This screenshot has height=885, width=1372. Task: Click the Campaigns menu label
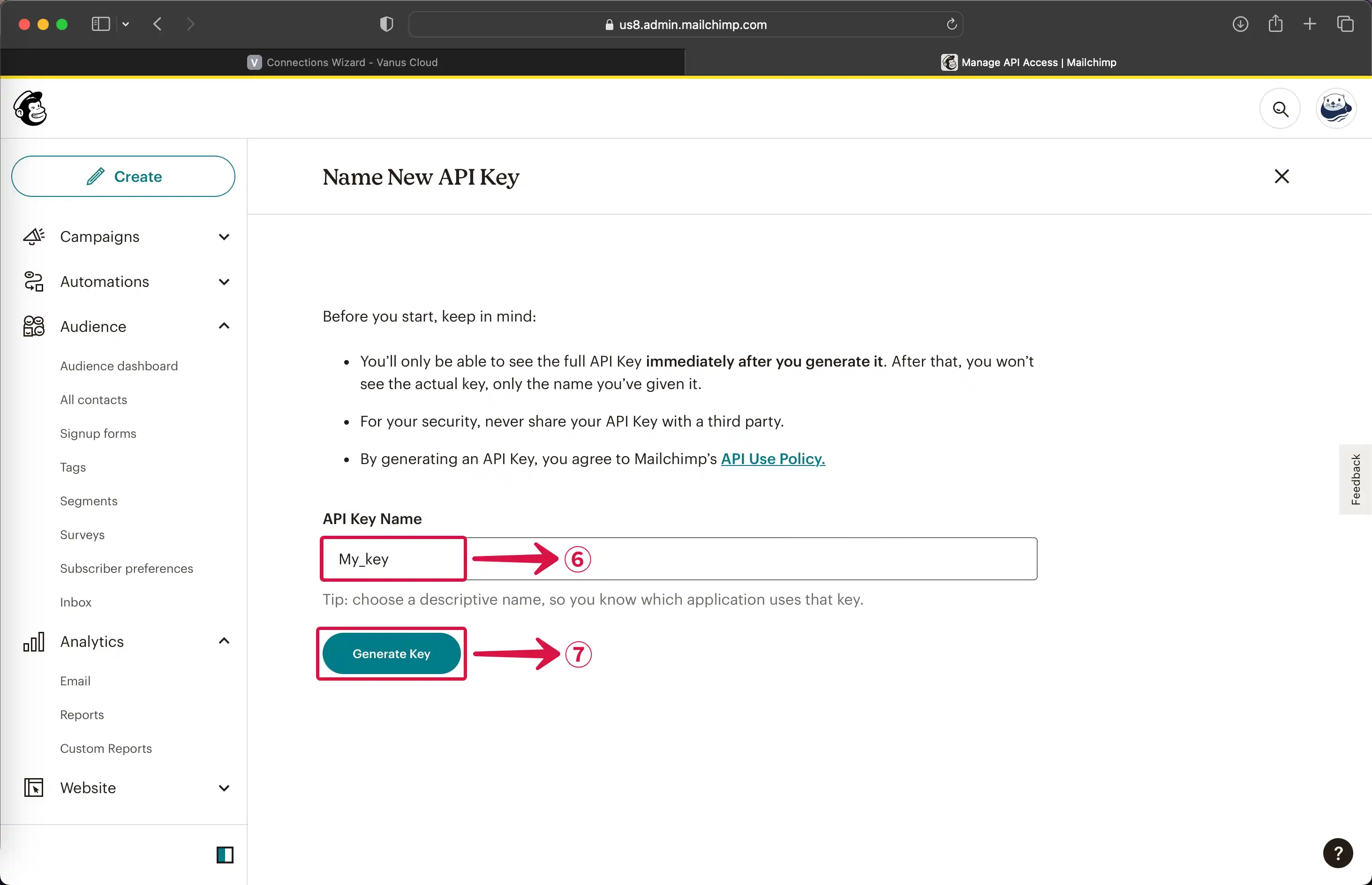(100, 237)
